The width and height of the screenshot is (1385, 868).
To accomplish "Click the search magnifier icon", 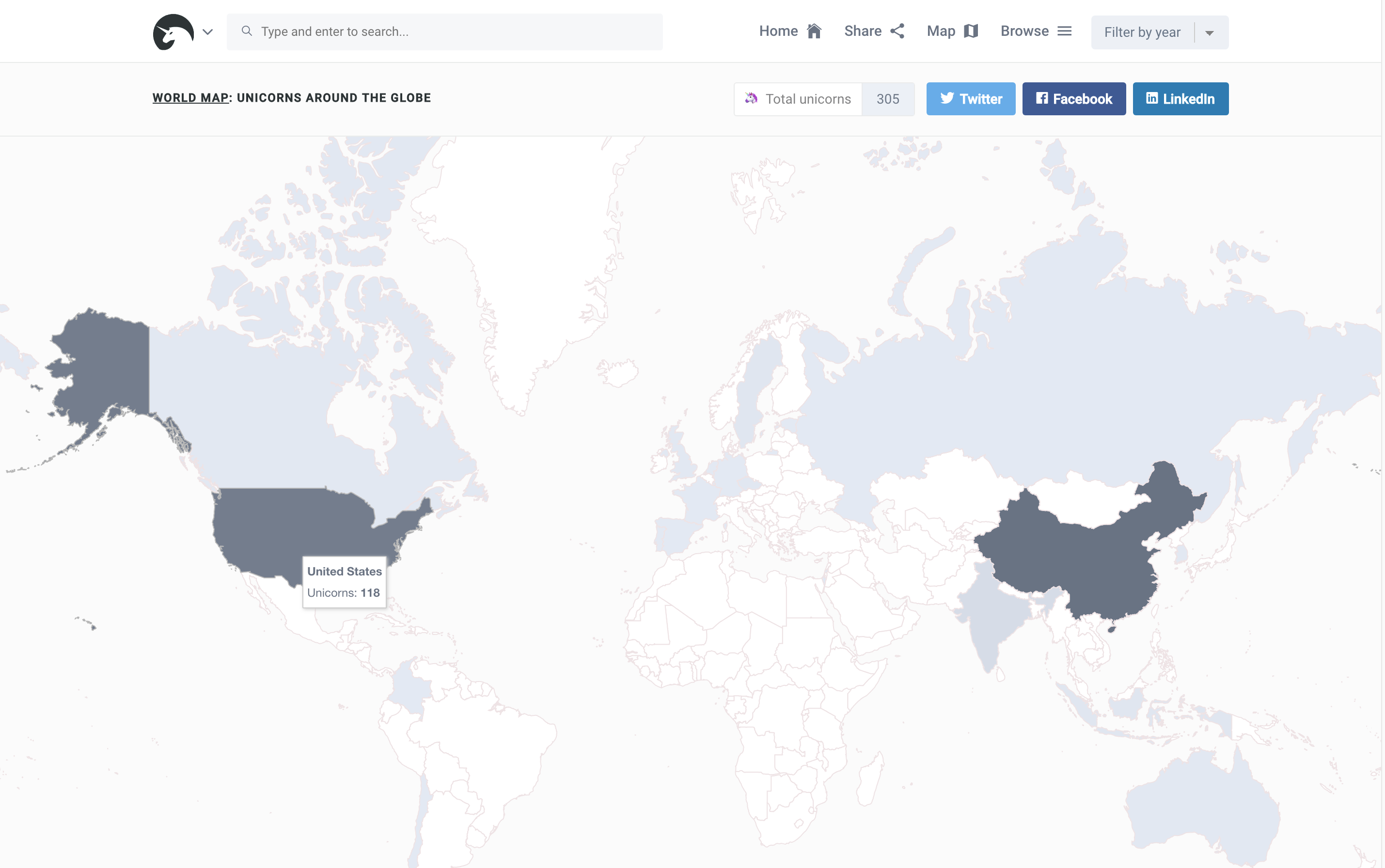I will click(247, 31).
